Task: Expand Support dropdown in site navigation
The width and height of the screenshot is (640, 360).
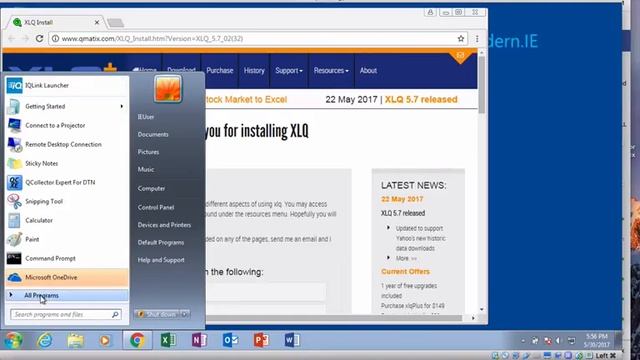Action: (289, 71)
